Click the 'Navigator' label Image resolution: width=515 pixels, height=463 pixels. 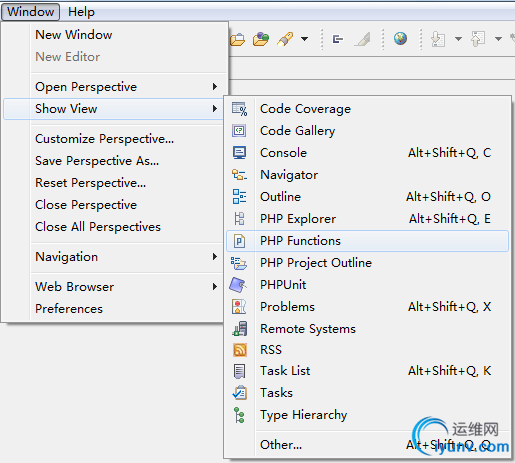point(289,175)
